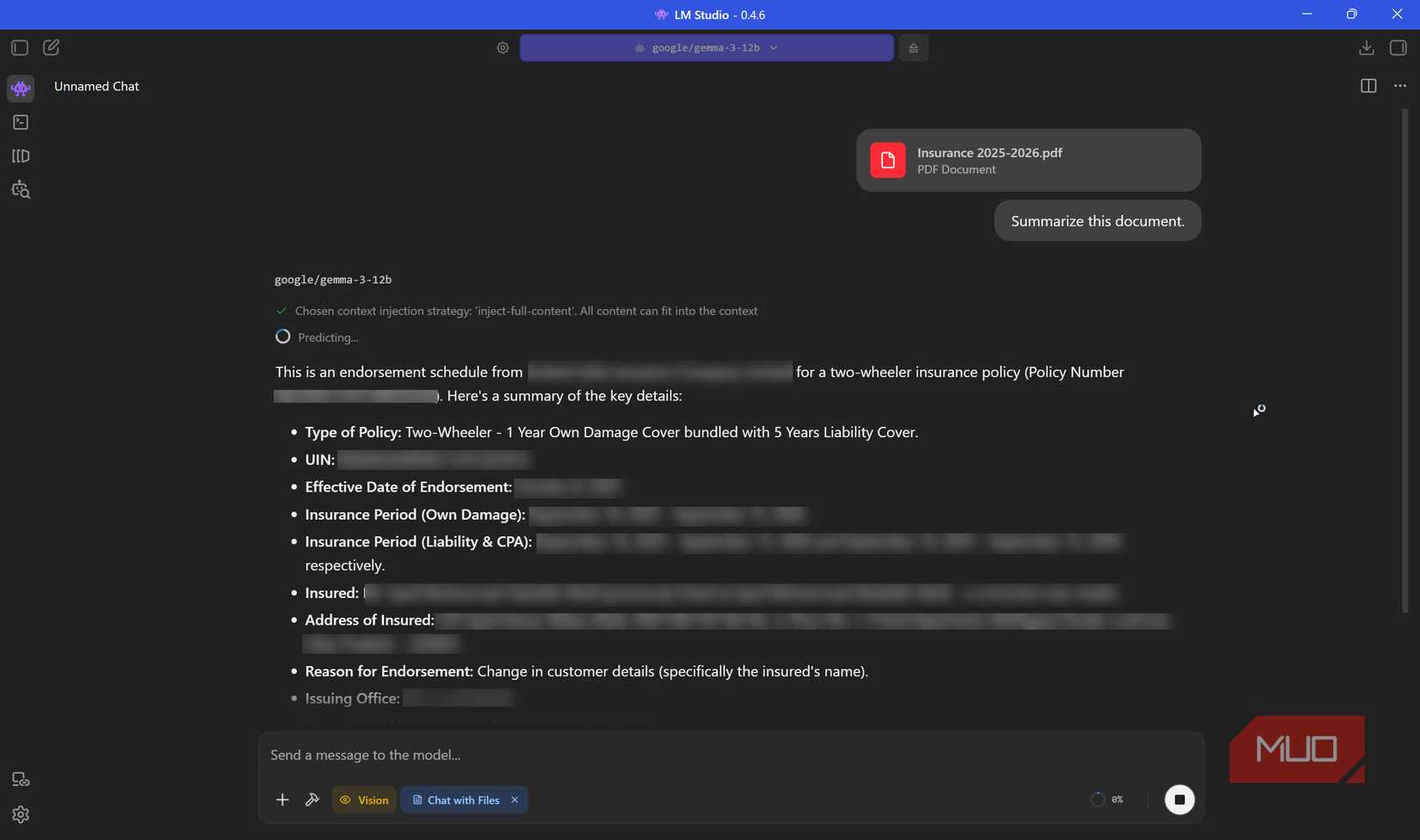Click the Predicting... status indicator
This screenshot has width=1420, height=840.
(x=317, y=337)
